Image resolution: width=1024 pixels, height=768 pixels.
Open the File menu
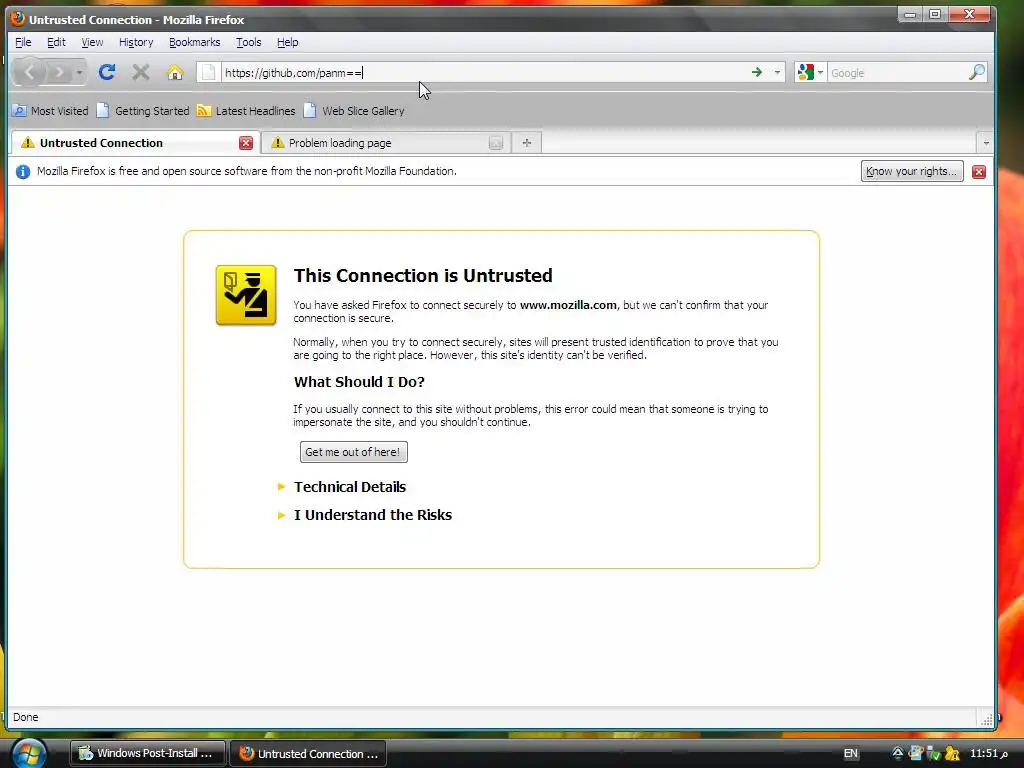pos(23,42)
